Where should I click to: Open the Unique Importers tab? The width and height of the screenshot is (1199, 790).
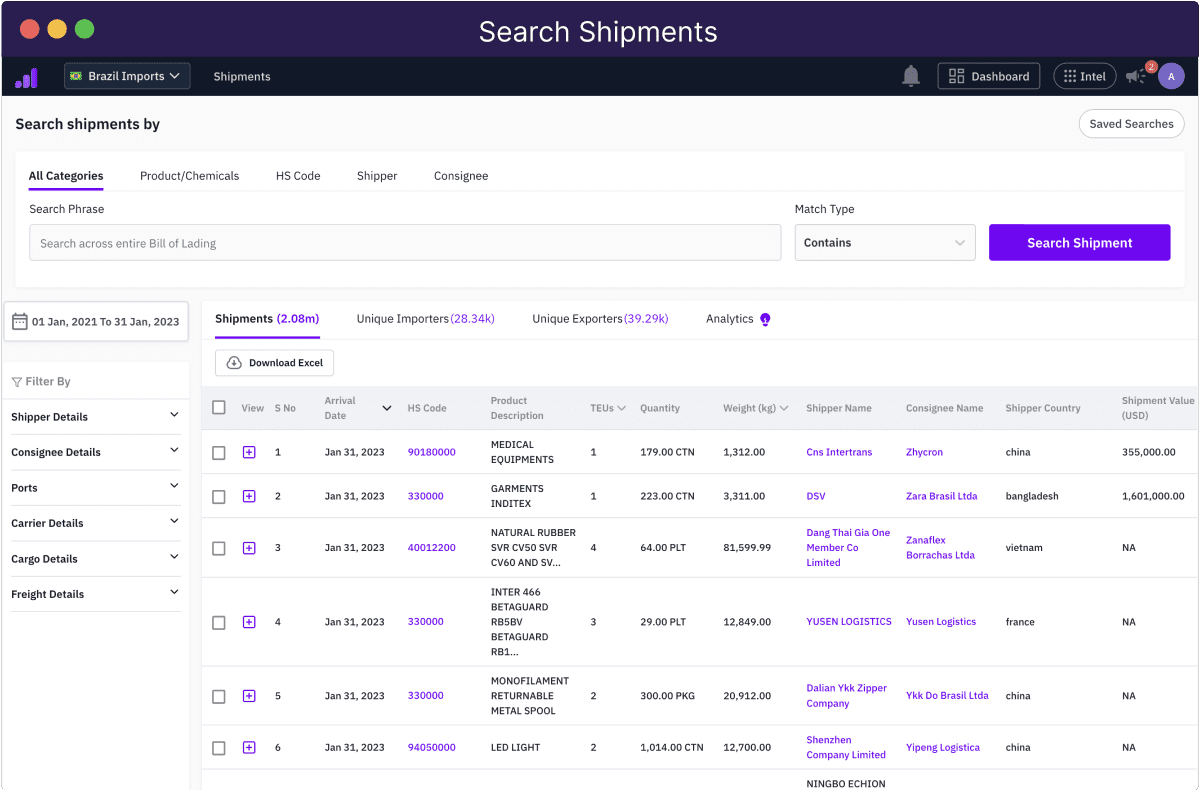426,319
